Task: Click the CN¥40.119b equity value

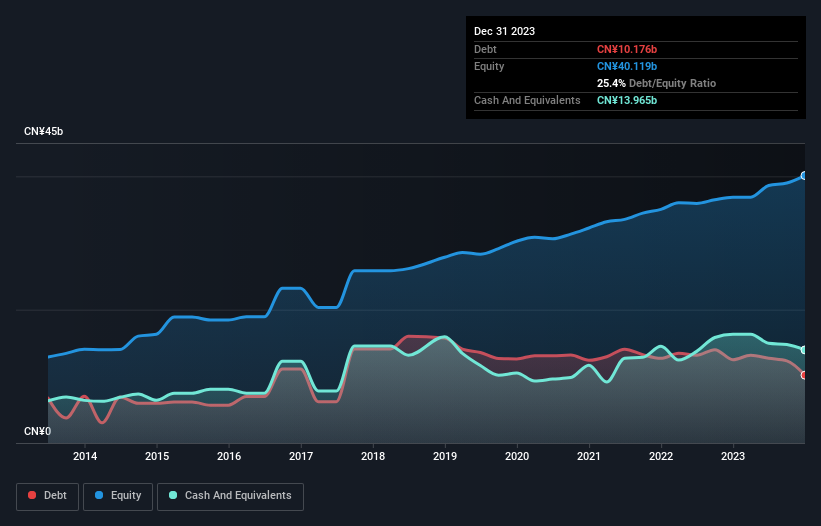Action: tap(627, 66)
